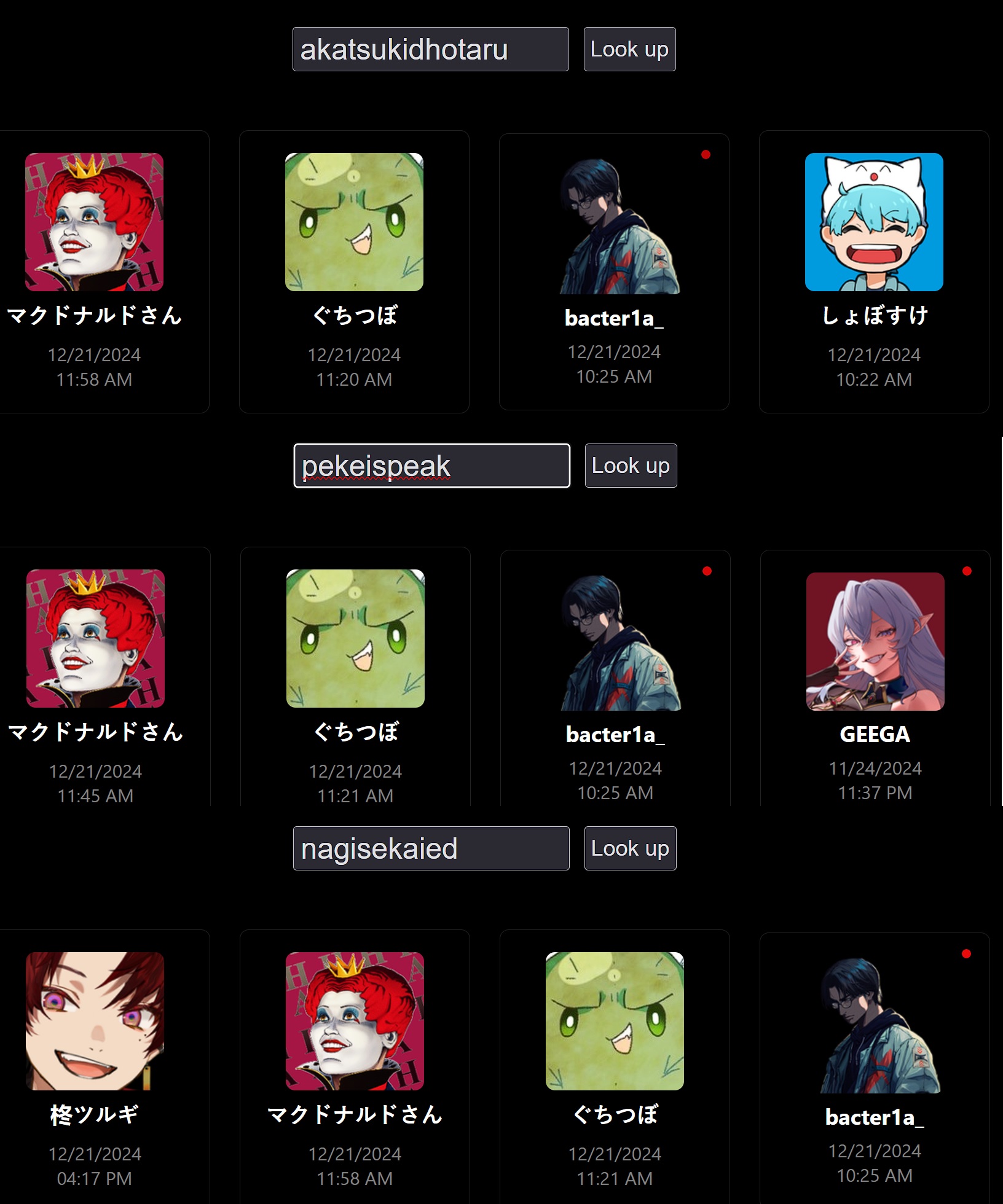Focus the pekeispeak username input field
This screenshot has height=1204, width=1003.
[432, 466]
